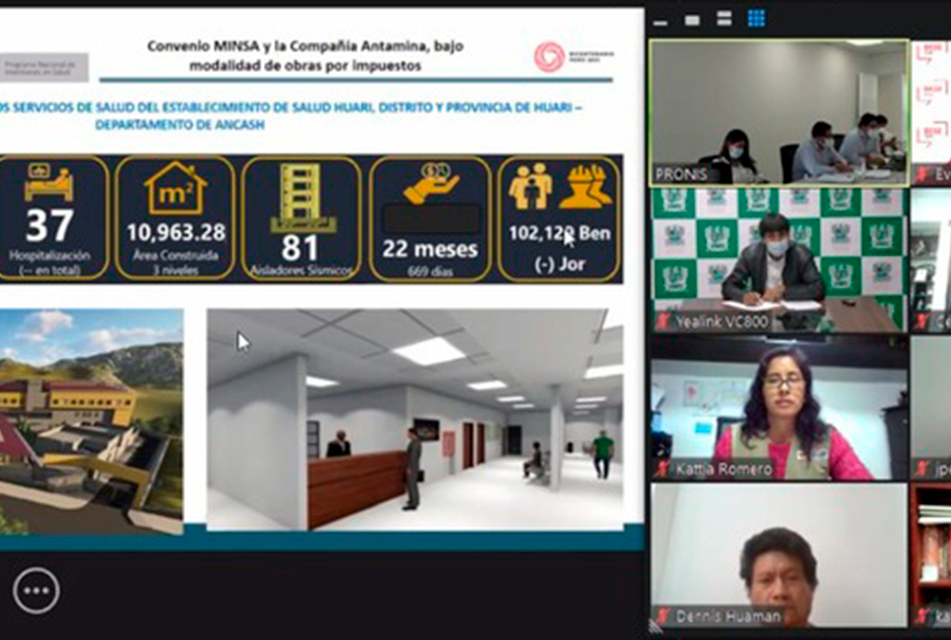
Task: Select the PRONIS participant video tile
Action: pos(779,113)
